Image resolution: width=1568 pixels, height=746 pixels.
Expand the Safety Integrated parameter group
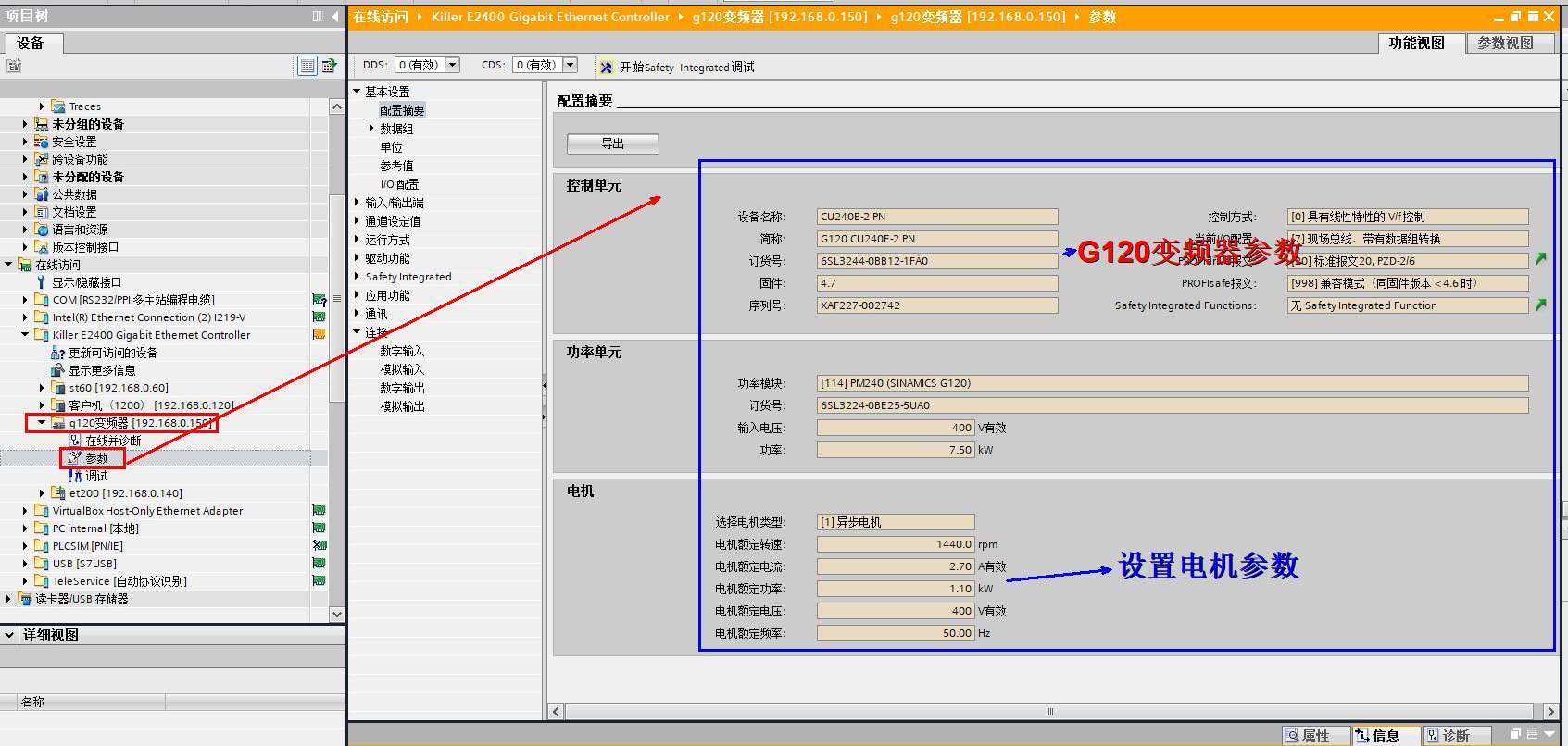tap(358, 277)
